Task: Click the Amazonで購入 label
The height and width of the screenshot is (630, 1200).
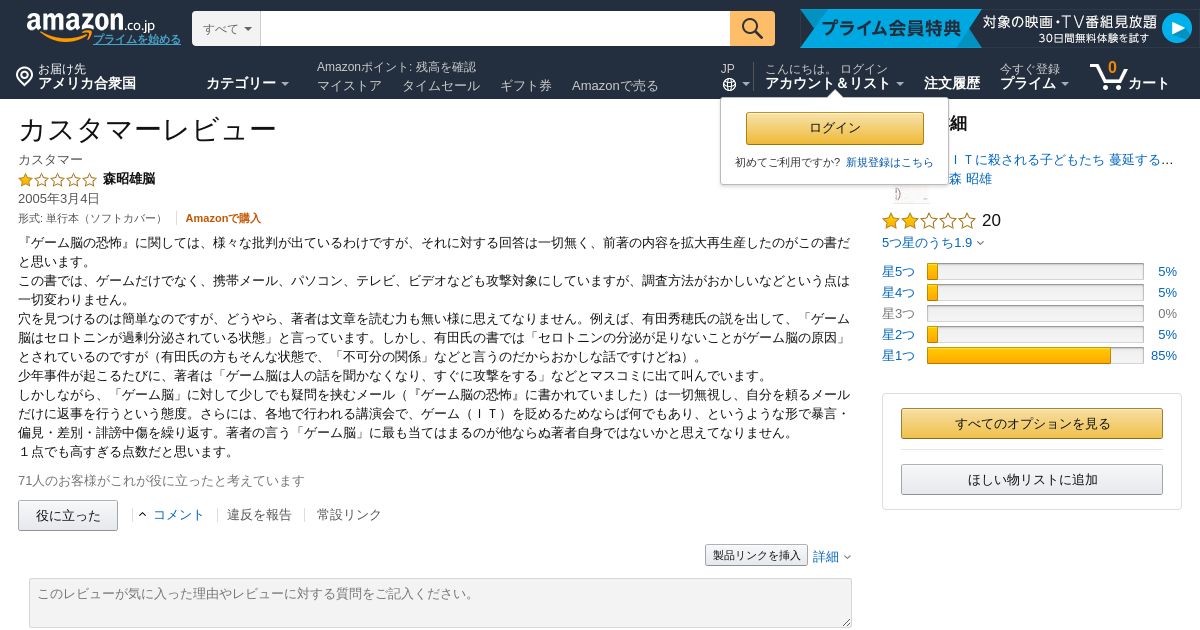Action: pyautogui.click(x=223, y=218)
